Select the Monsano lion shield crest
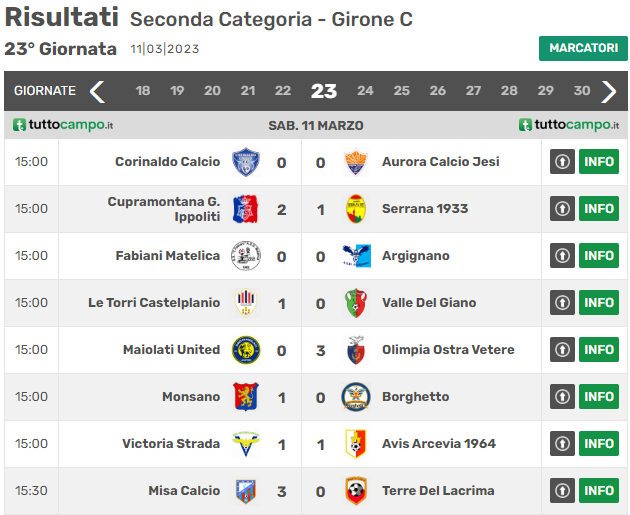Image resolution: width=630 pixels, height=515 pixels. (x=246, y=397)
